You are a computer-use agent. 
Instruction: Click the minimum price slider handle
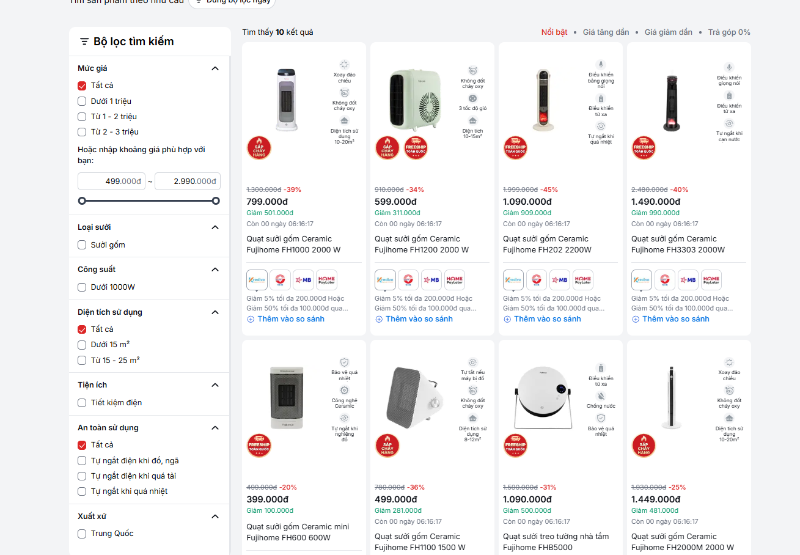pyautogui.click(x=82, y=201)
